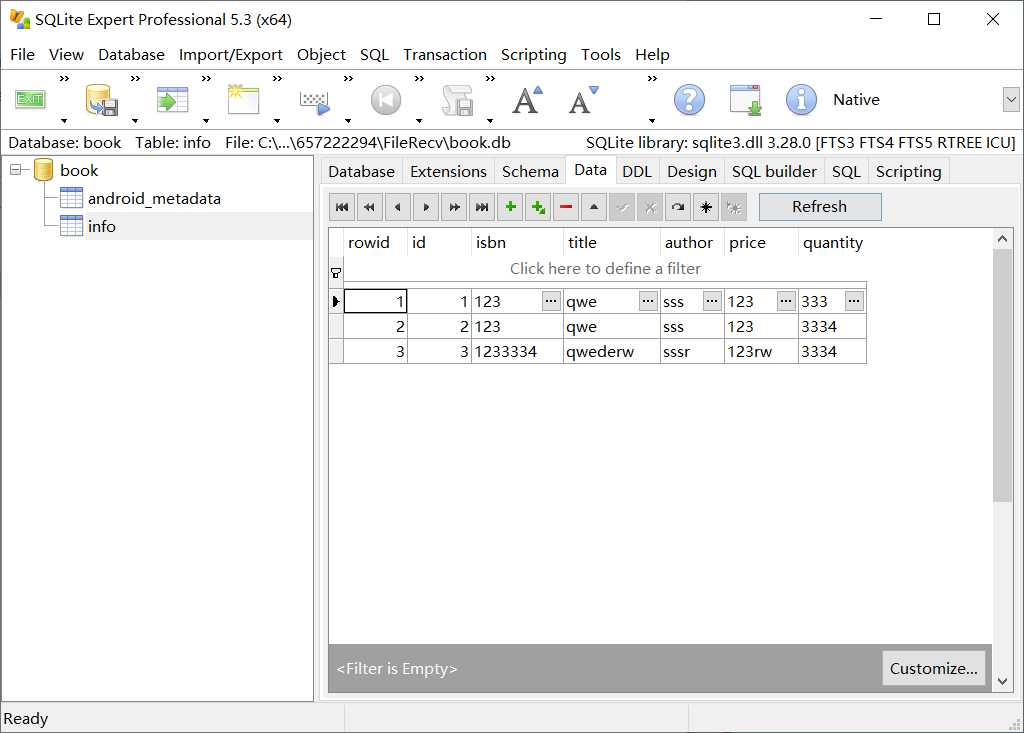Click the blue info About icon

click(x=801, y=100)
